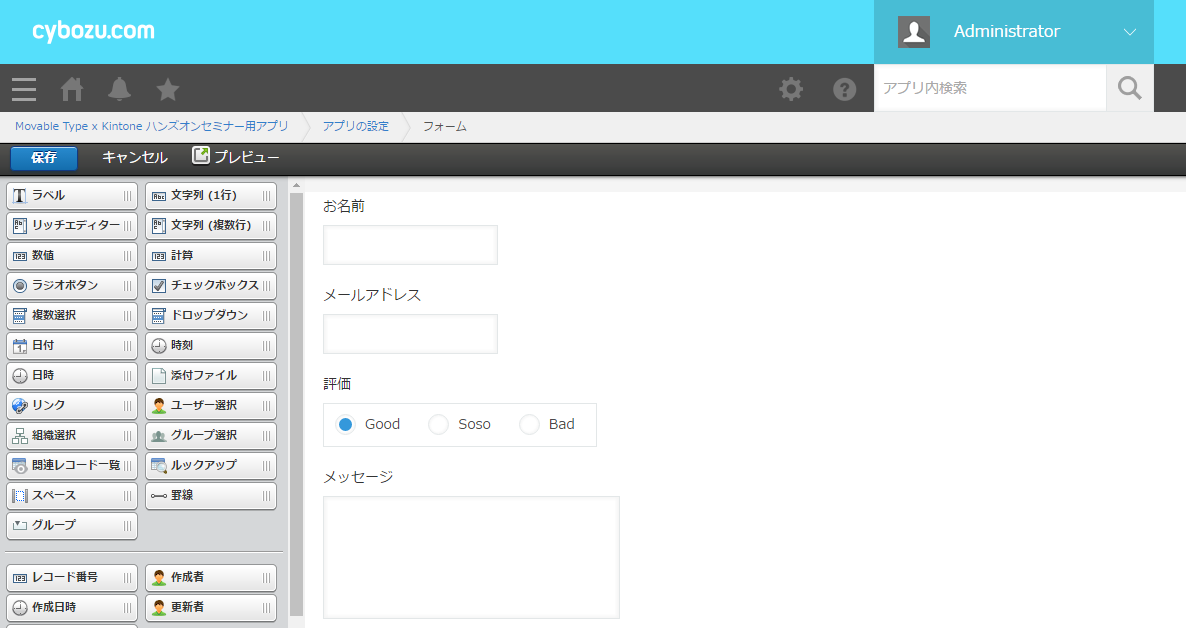Select the Good radio option
1186x628 pixels.
[346, 424]
